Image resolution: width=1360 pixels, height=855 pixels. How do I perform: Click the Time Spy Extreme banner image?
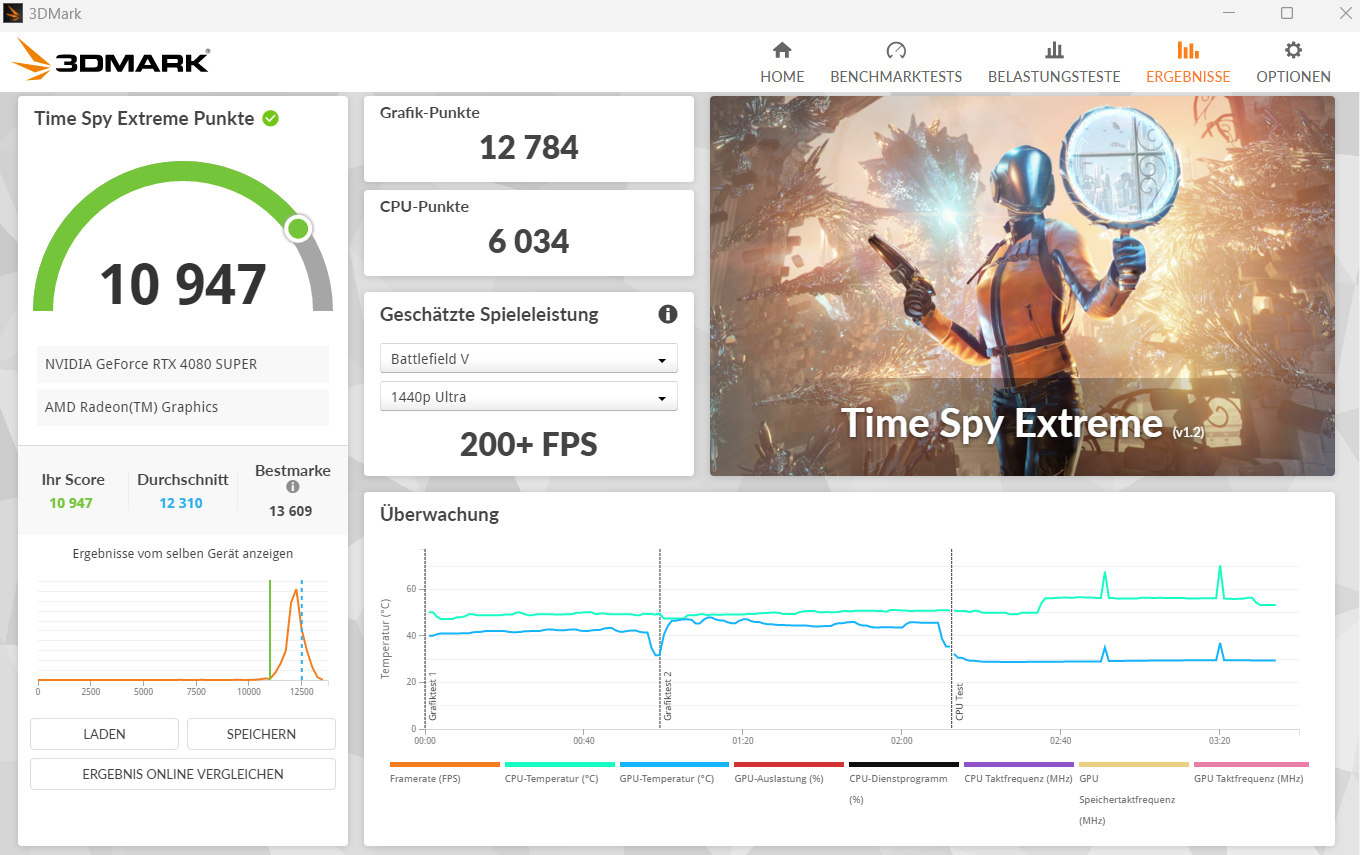coord(1022,286)
